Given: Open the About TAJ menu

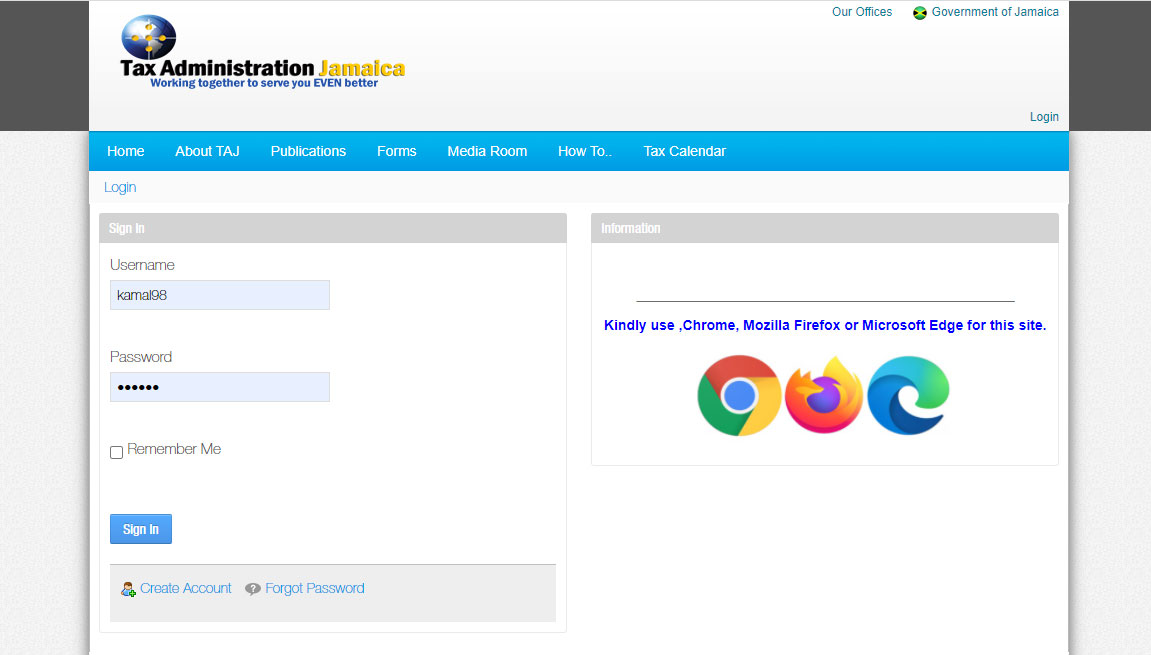Looking at the screenshot, I should pyautogui.click(x=208, y=151).
